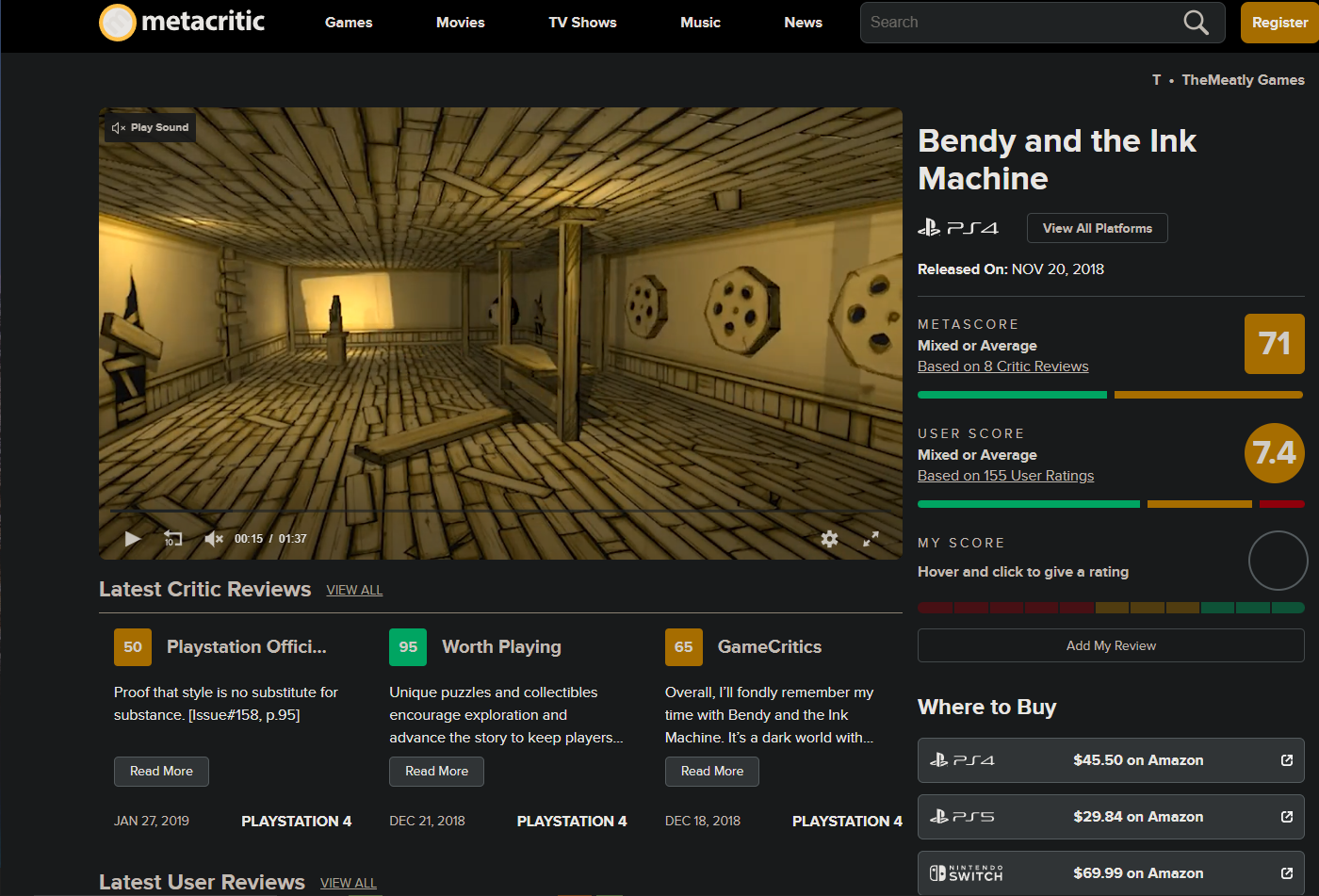Read More of Playstation Official review
Screen dimensions: 1319x896
coord(161,772)
